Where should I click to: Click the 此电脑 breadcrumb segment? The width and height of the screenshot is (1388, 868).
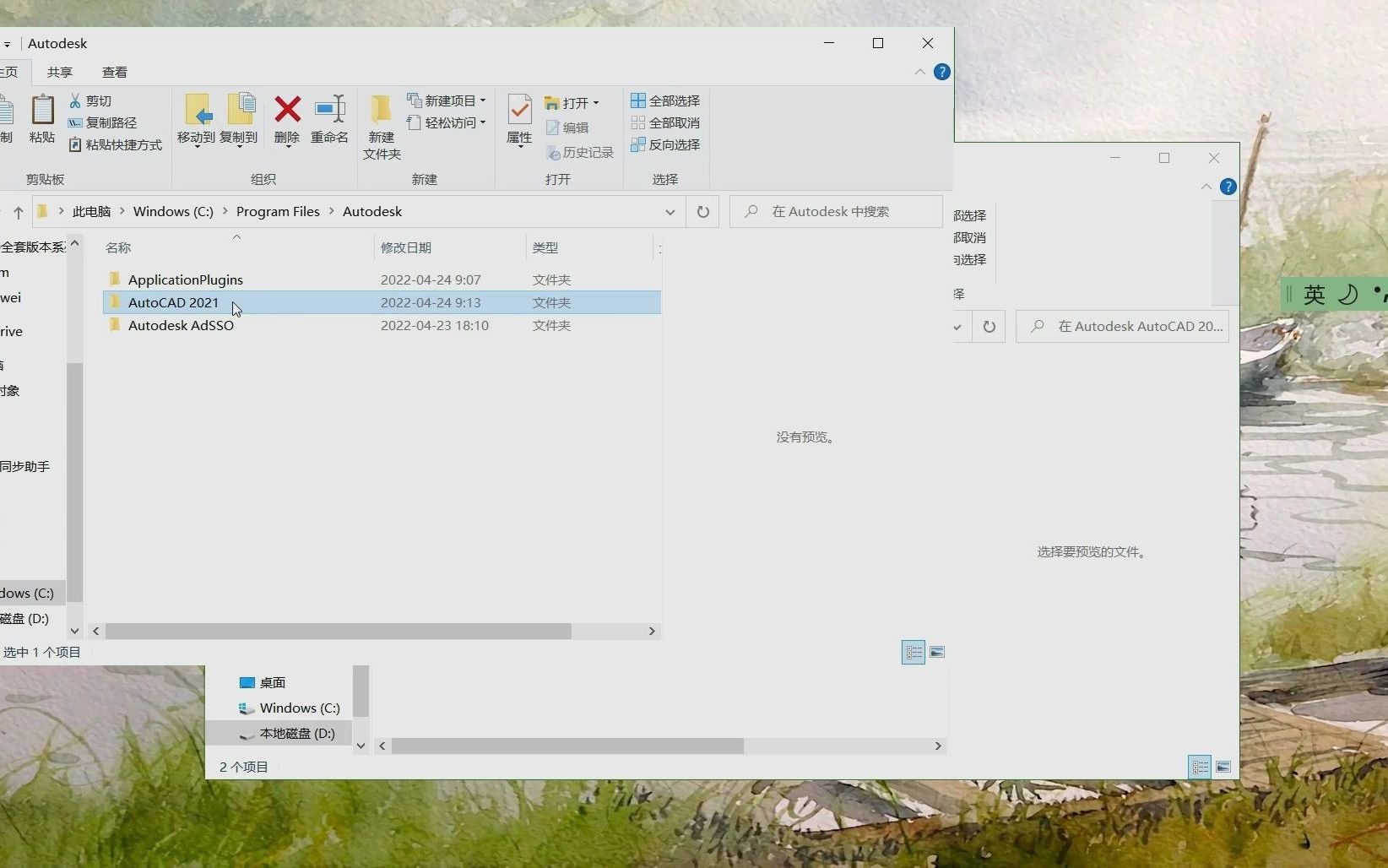coord(91,212)
